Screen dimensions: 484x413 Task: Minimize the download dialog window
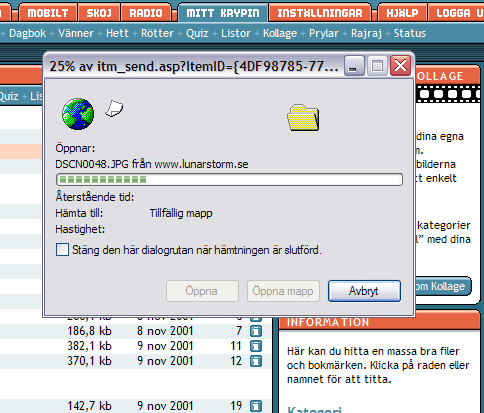pos(354,65)
